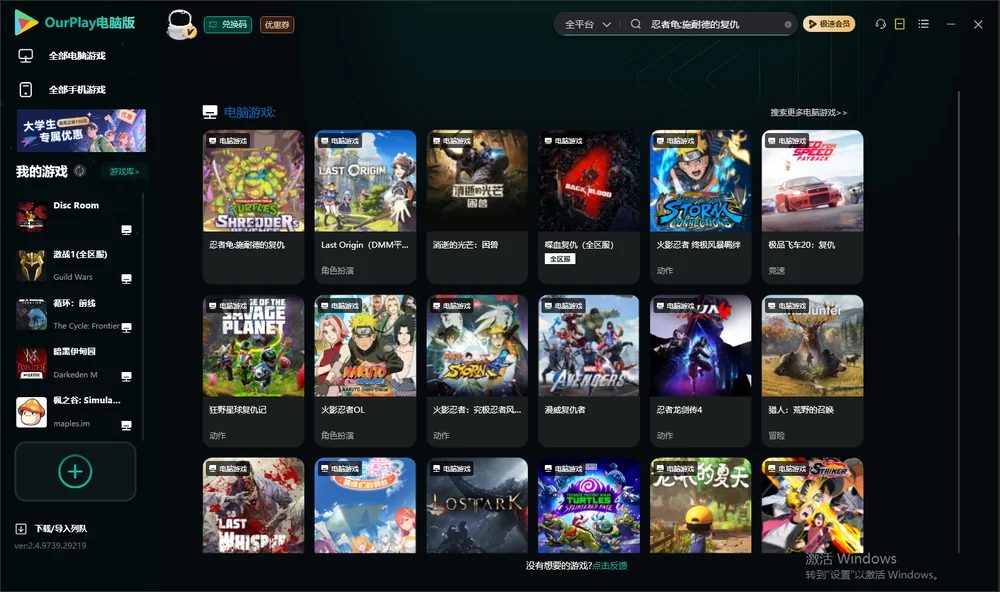Clear the search box text
Viewport: 1000px width, 592px height.
point(788,25)
